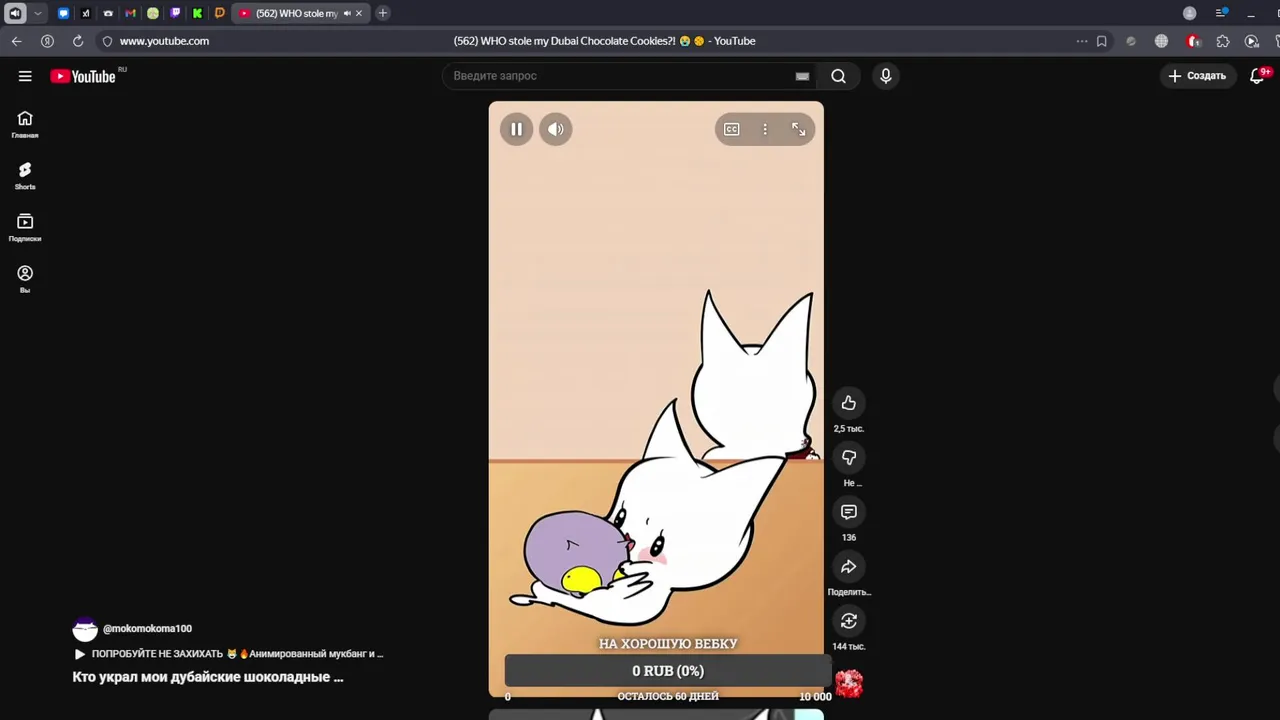The width and height of the screenshot is (1280, 720).
Task: Open the remix icon with 144 тыс.
Action: [849, 621]
